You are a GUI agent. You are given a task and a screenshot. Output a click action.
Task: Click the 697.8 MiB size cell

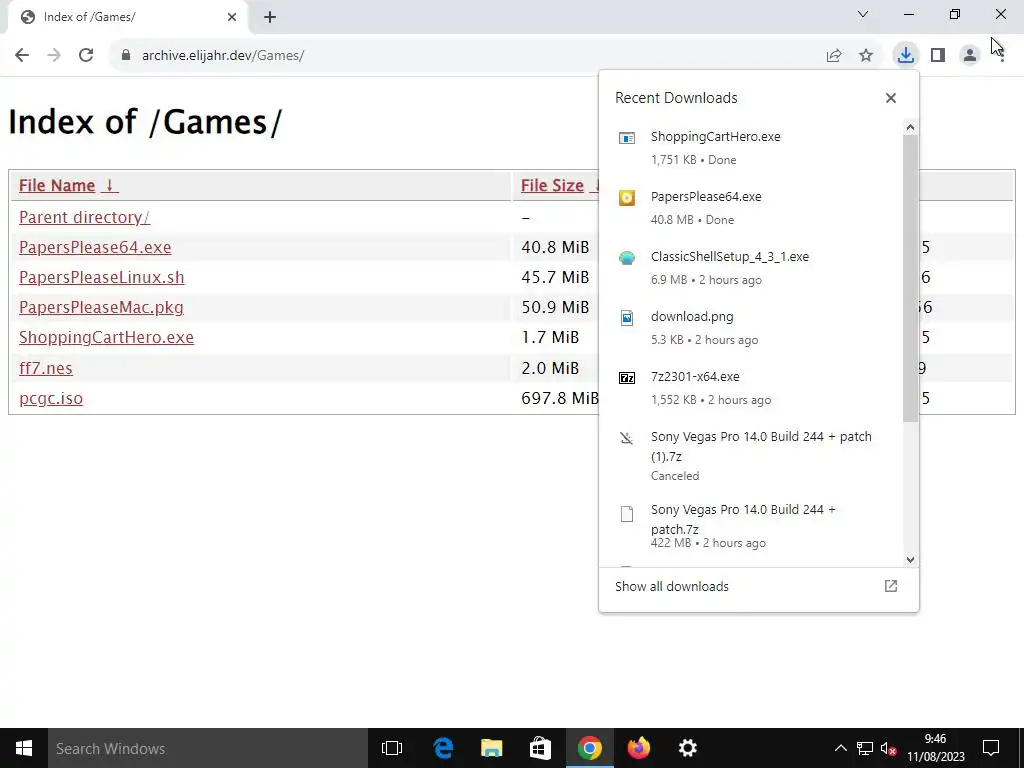coord(560,398)
